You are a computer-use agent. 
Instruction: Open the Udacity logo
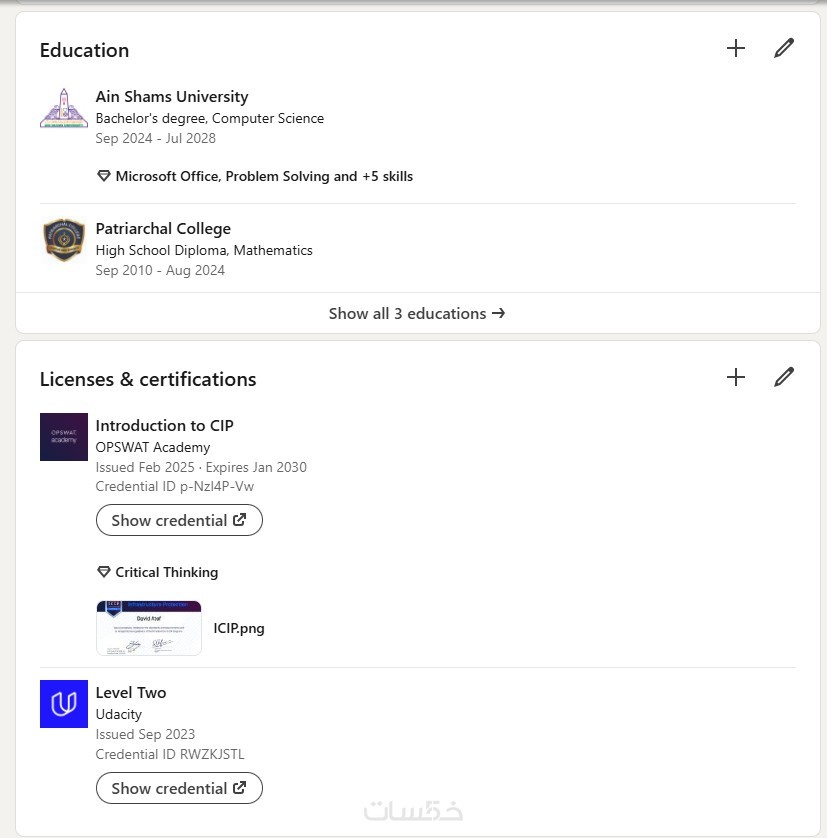pos(64,704)
